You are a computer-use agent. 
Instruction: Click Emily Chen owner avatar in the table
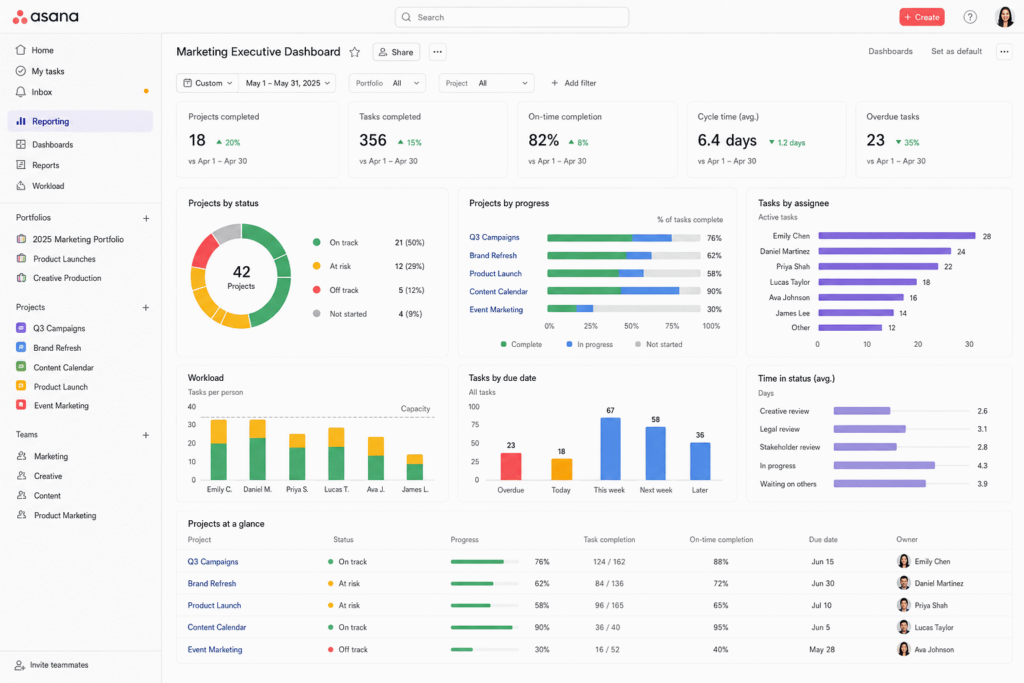pyautogui.click(x=903, y=561)
